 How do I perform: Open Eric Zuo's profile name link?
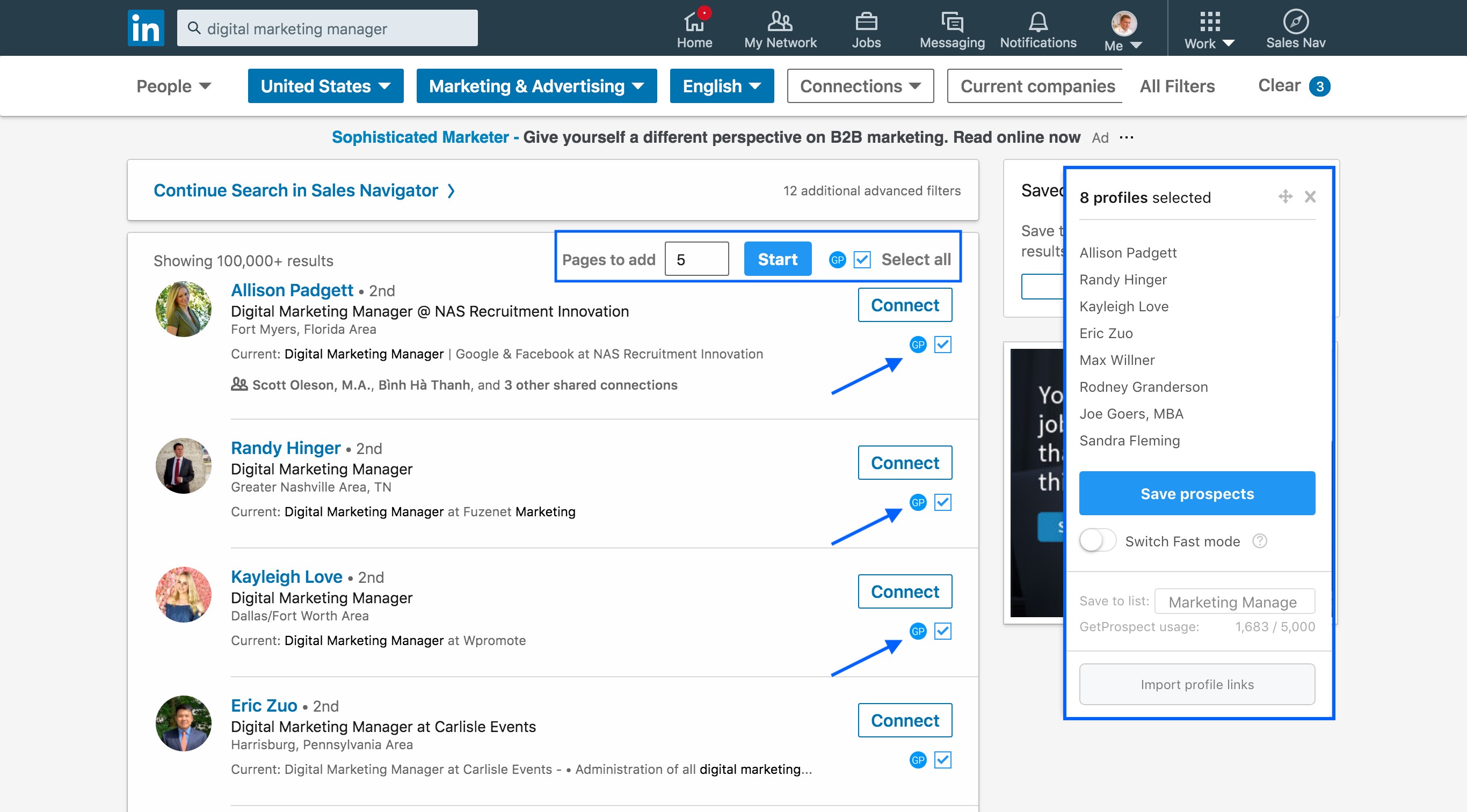point(264,706)
